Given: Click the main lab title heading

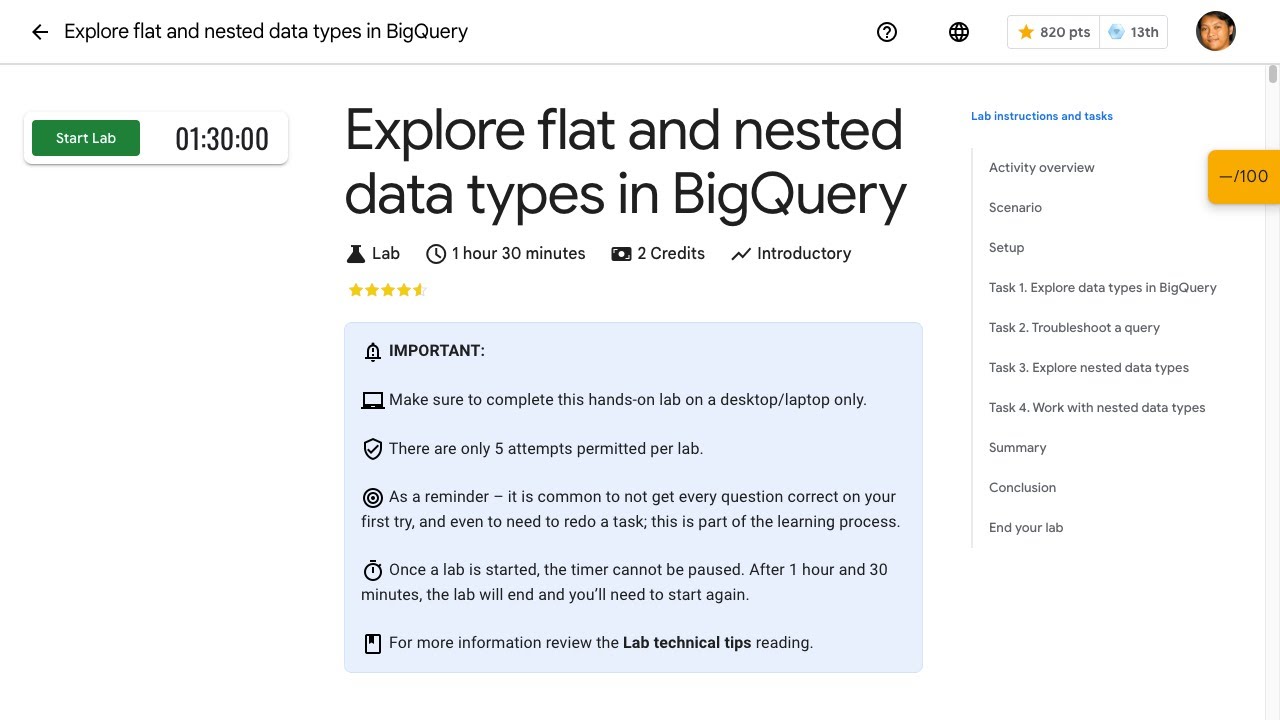Looking at the screenshot, I should coord(626,162).
